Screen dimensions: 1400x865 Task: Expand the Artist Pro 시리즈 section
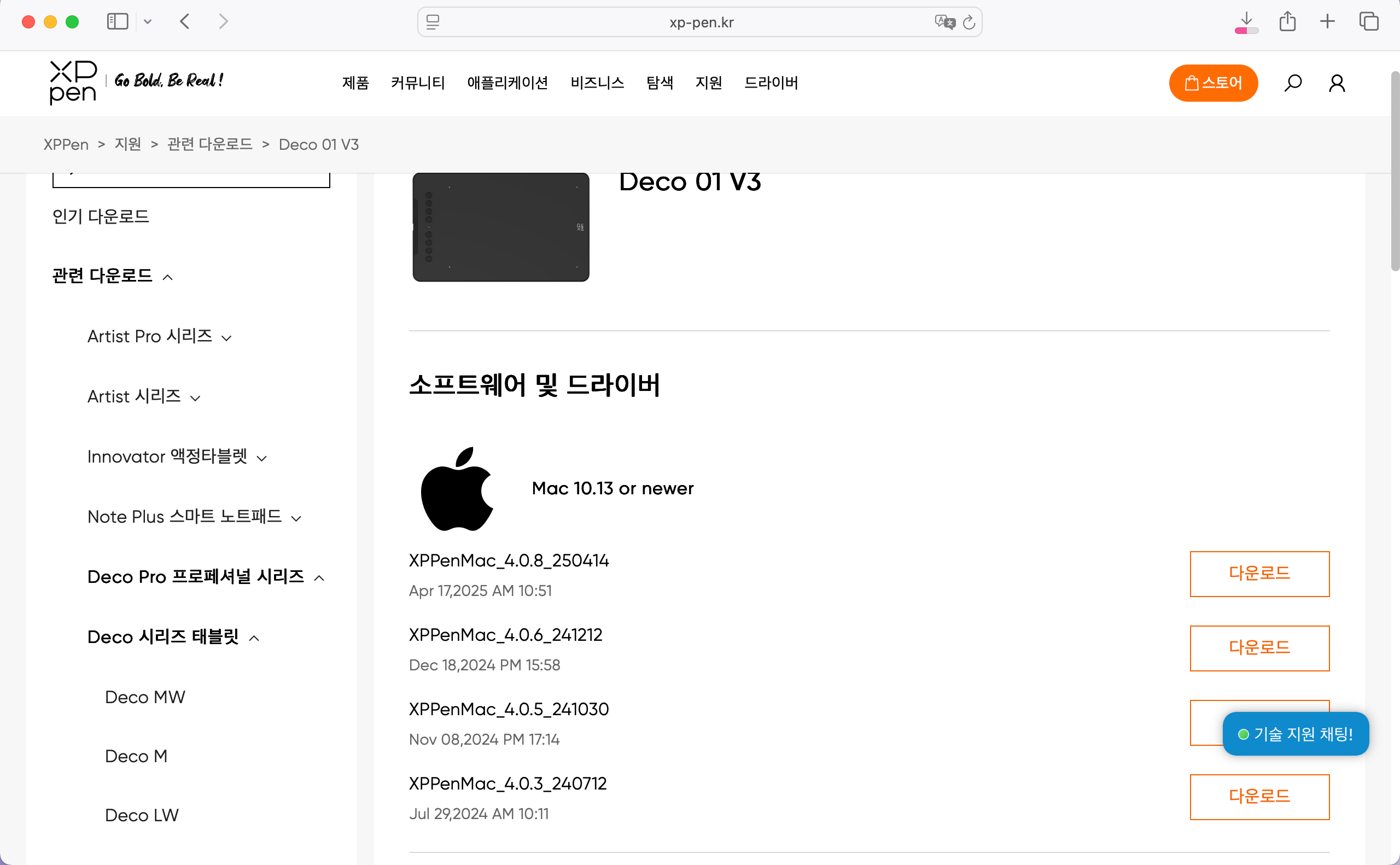[x=160, y=336]
